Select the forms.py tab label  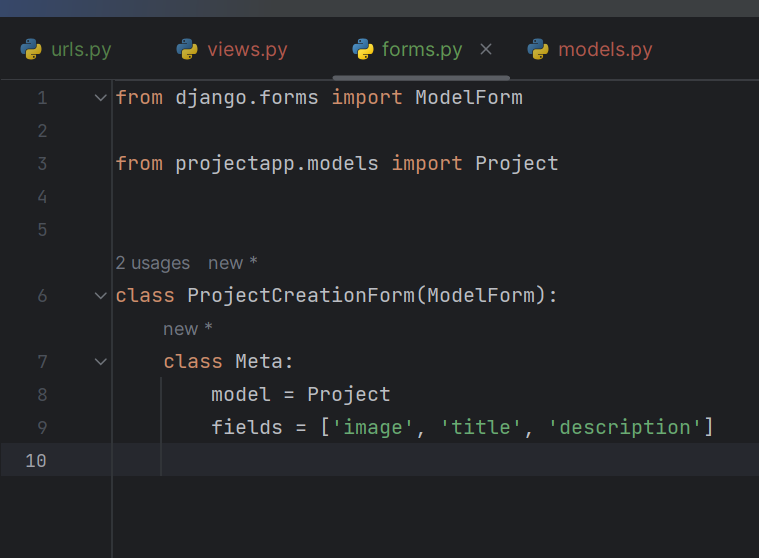pyautogui.click(x=422, y=50)
